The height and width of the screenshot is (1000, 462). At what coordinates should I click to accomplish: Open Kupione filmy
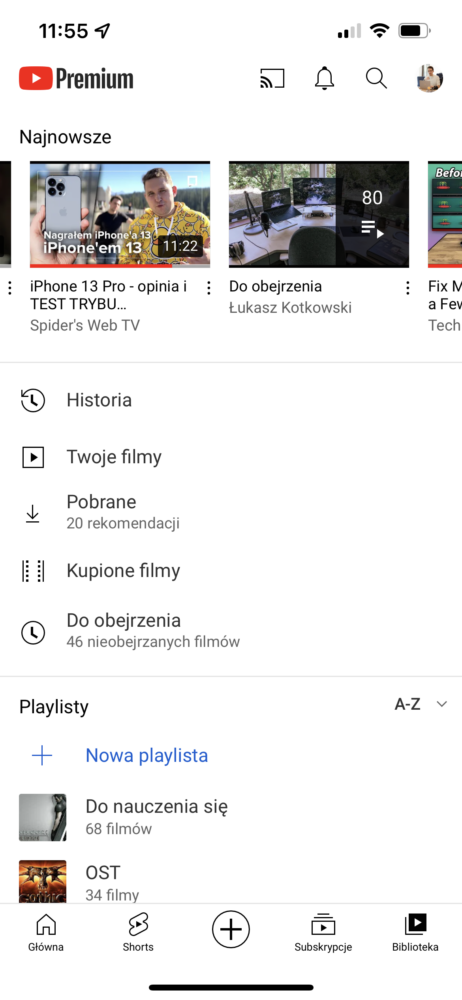coord(231,570)
